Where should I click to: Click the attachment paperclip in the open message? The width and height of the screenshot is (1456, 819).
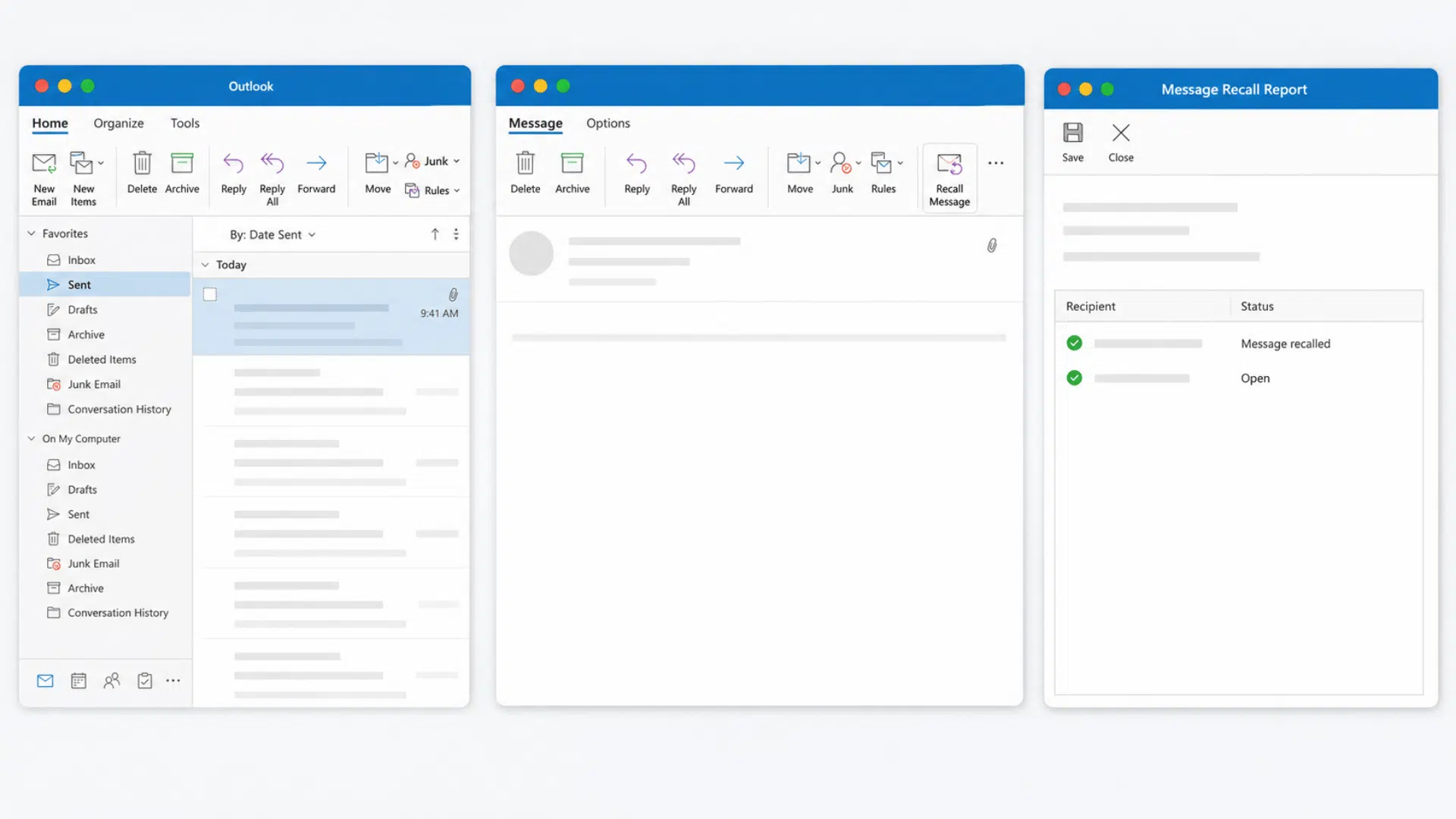(x=992, y=246)
